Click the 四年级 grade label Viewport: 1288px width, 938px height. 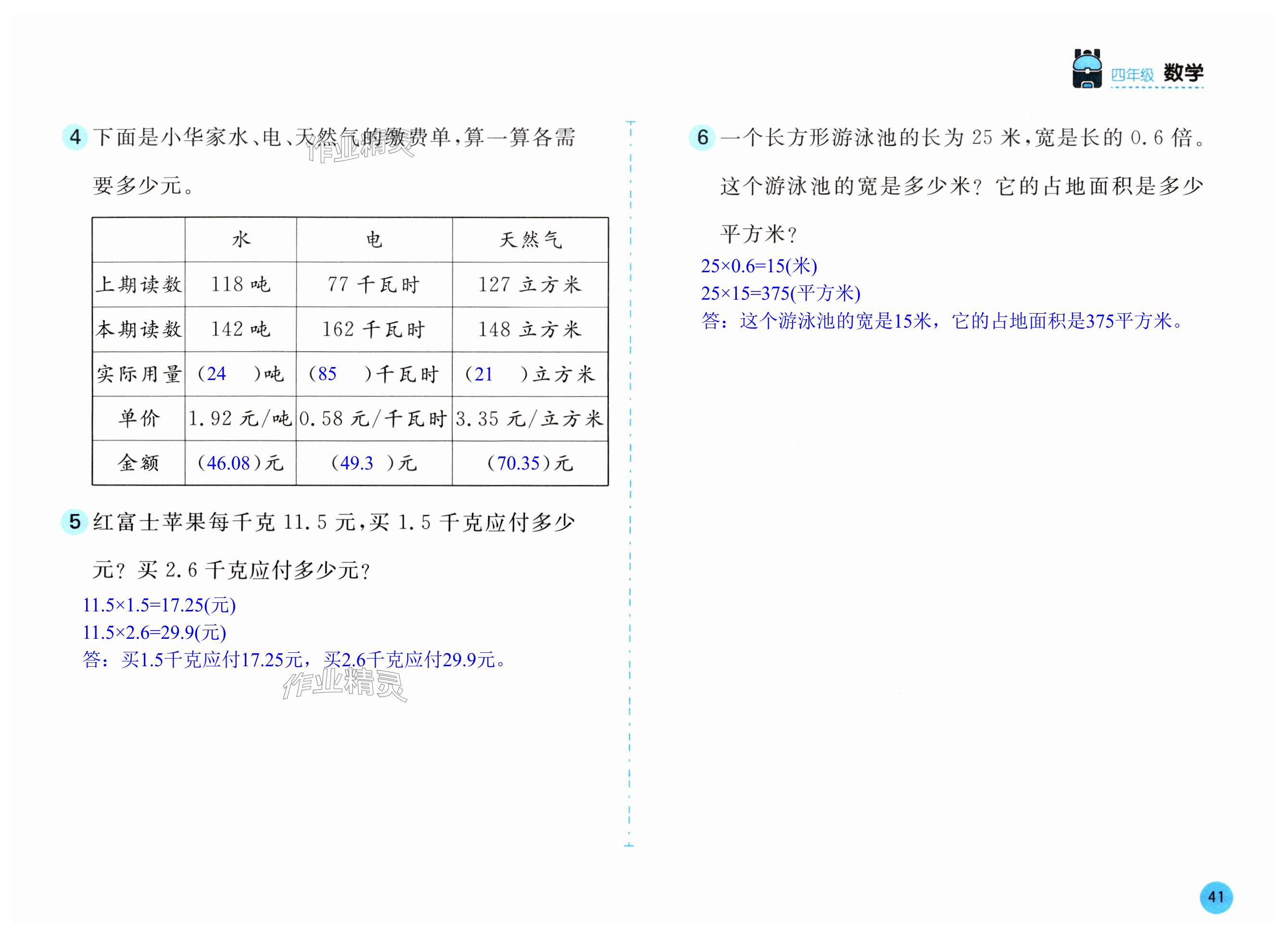[x=1132, y=75]
